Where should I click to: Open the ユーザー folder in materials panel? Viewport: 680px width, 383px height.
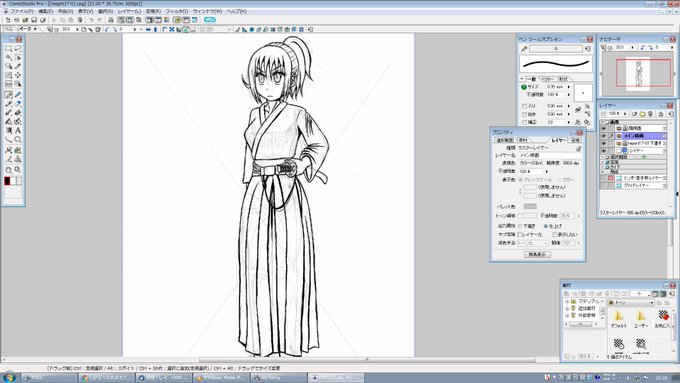coord(641,318)
